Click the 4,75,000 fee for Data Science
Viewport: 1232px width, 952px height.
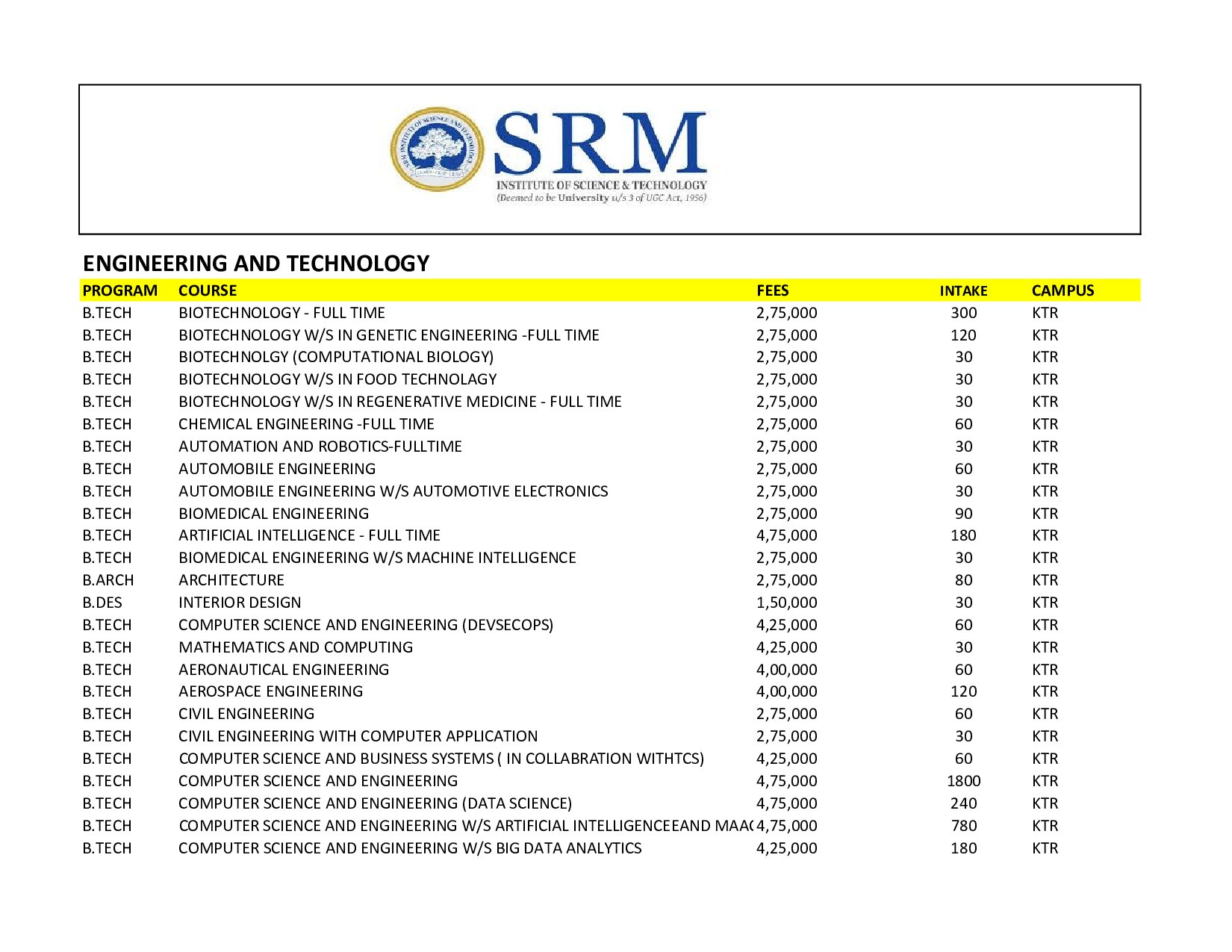785,803
